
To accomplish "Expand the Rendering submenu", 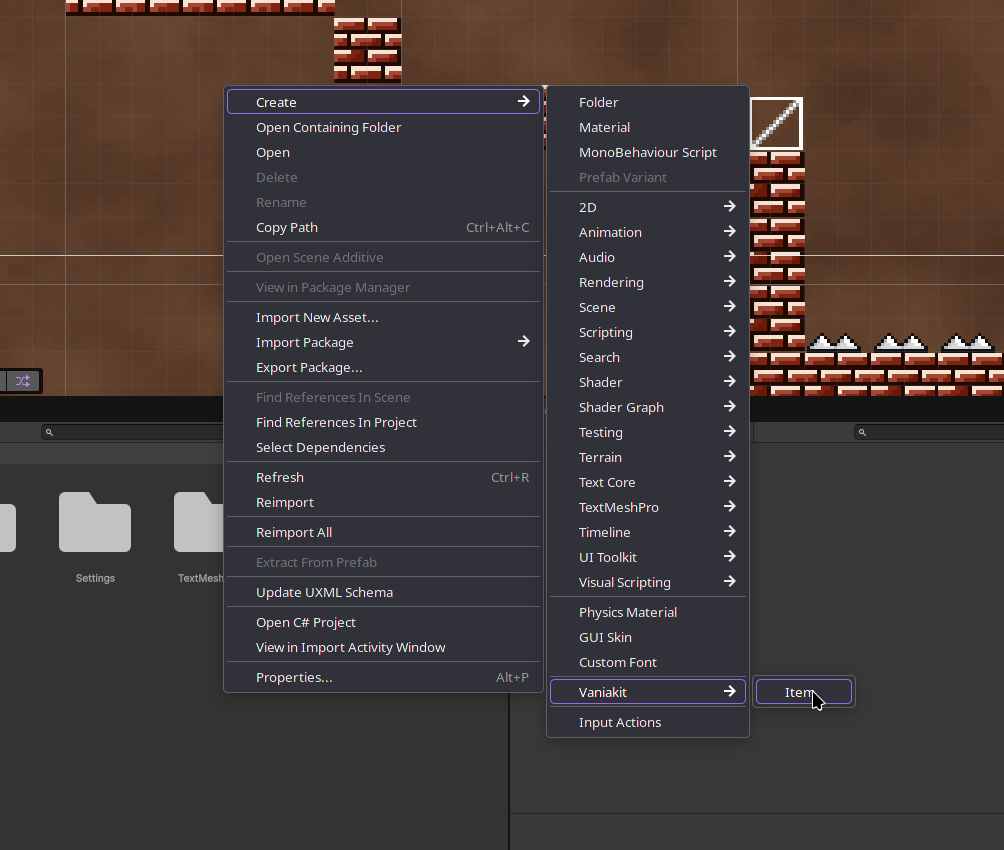I will coord(647,282).
